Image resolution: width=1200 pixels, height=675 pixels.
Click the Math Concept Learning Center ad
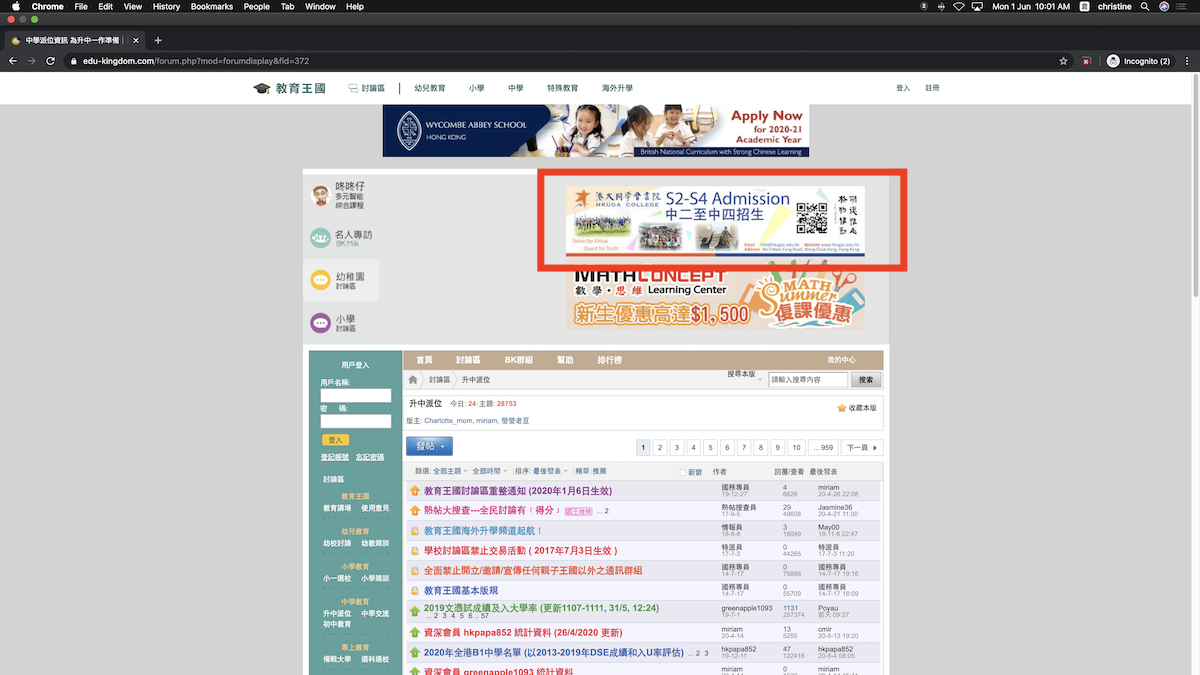point(716,297)
